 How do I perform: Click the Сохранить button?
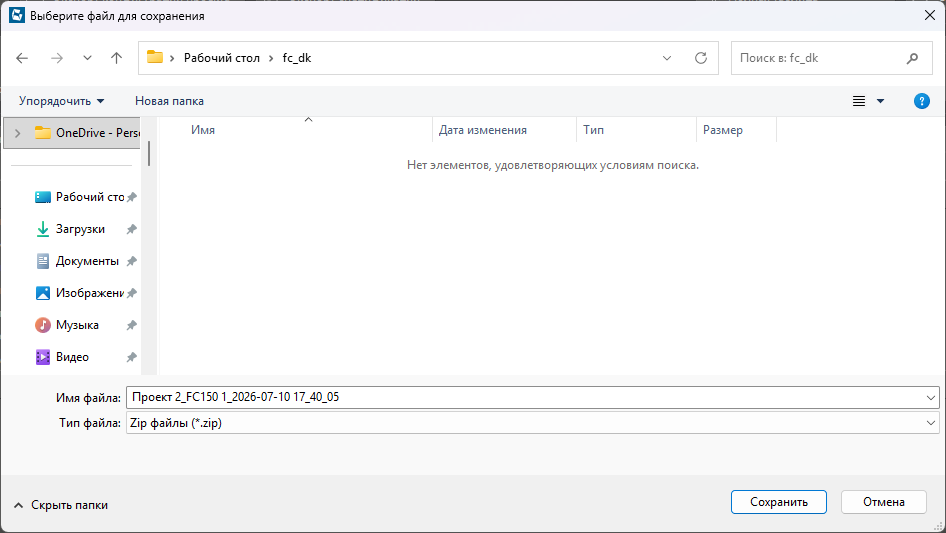[x=778, y=502]
